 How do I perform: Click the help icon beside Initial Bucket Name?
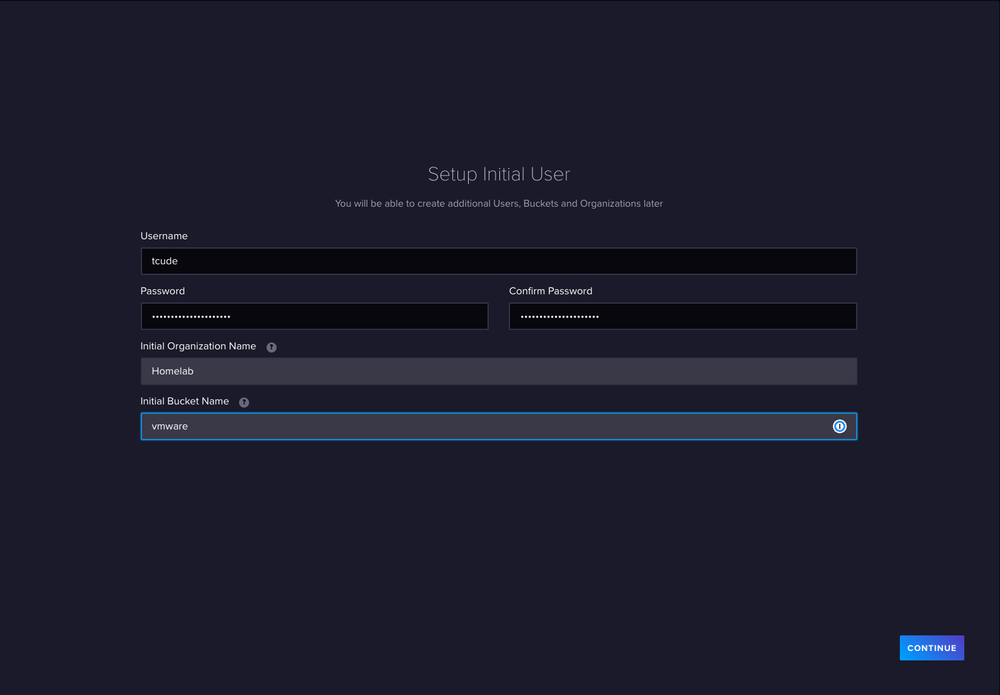coord(244,402)
